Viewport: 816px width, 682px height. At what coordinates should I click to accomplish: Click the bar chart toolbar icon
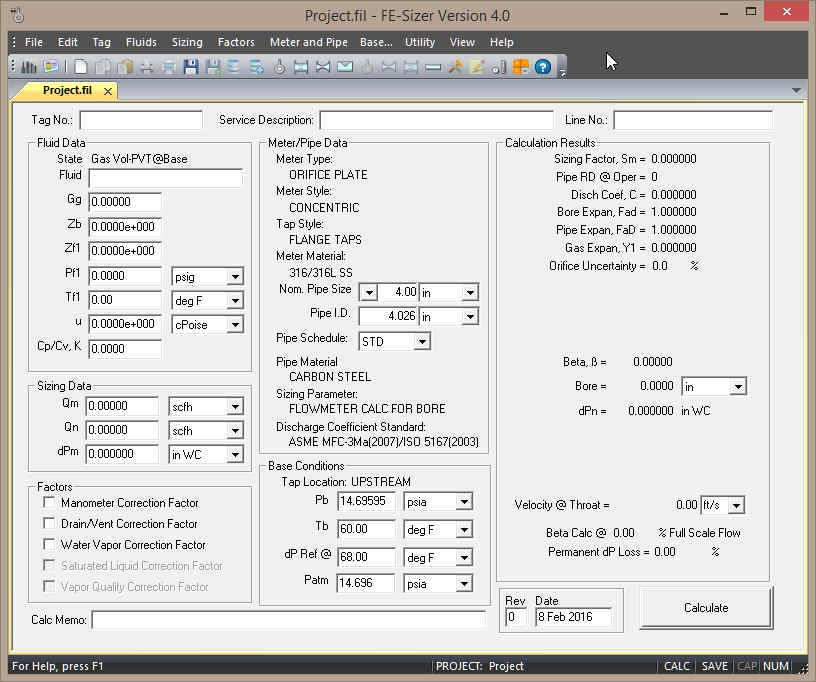tap(29, 67)
